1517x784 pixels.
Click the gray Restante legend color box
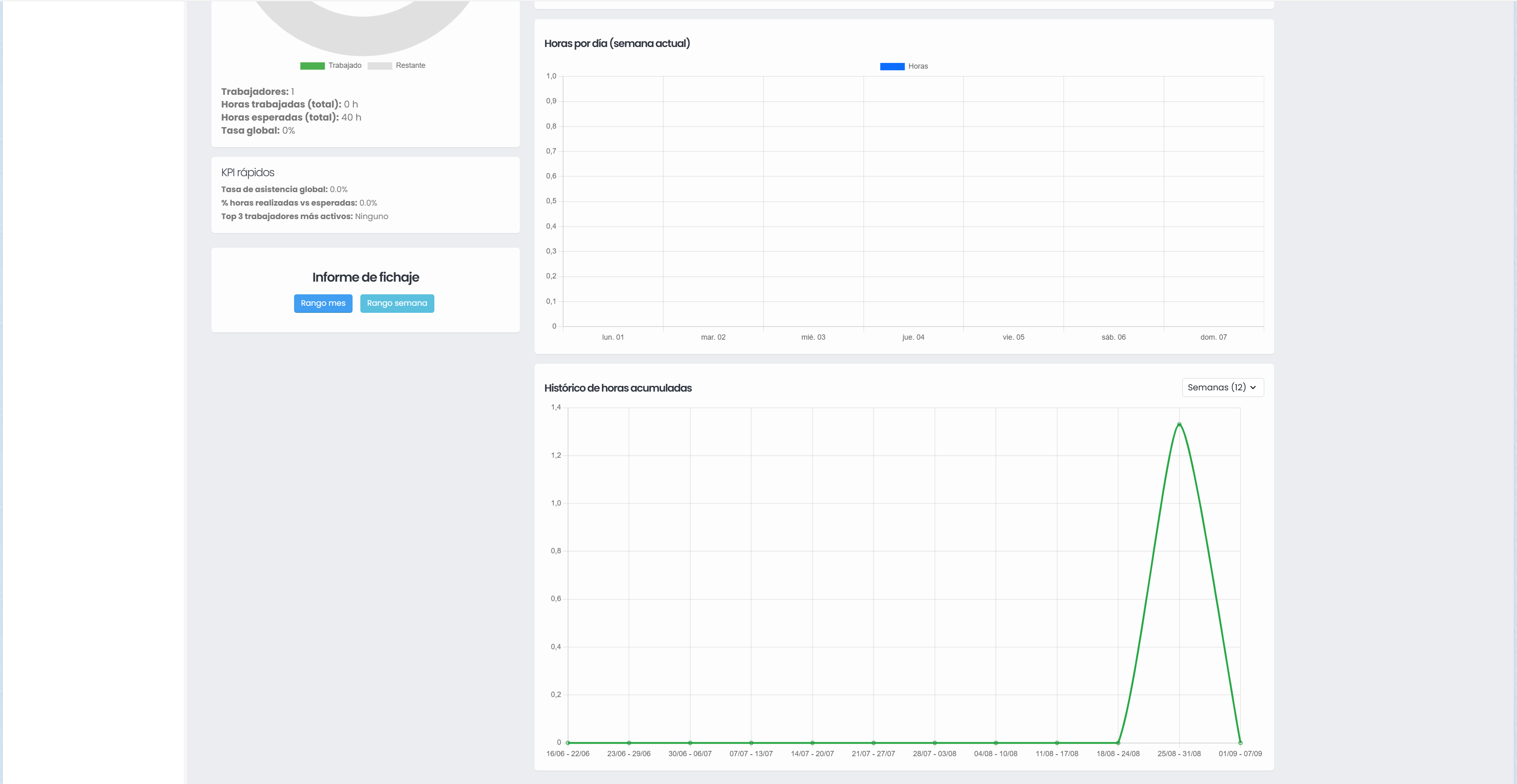379,66
